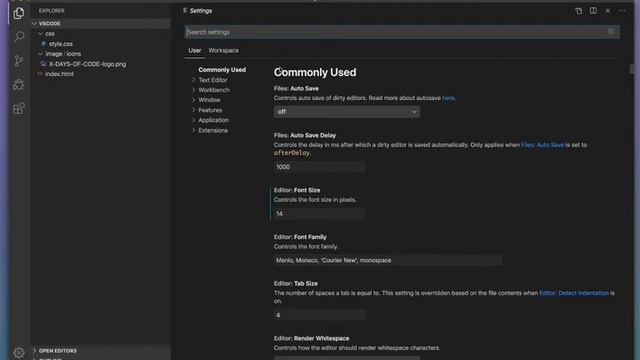Click the settings filter icon in search bar

(611, 31)
